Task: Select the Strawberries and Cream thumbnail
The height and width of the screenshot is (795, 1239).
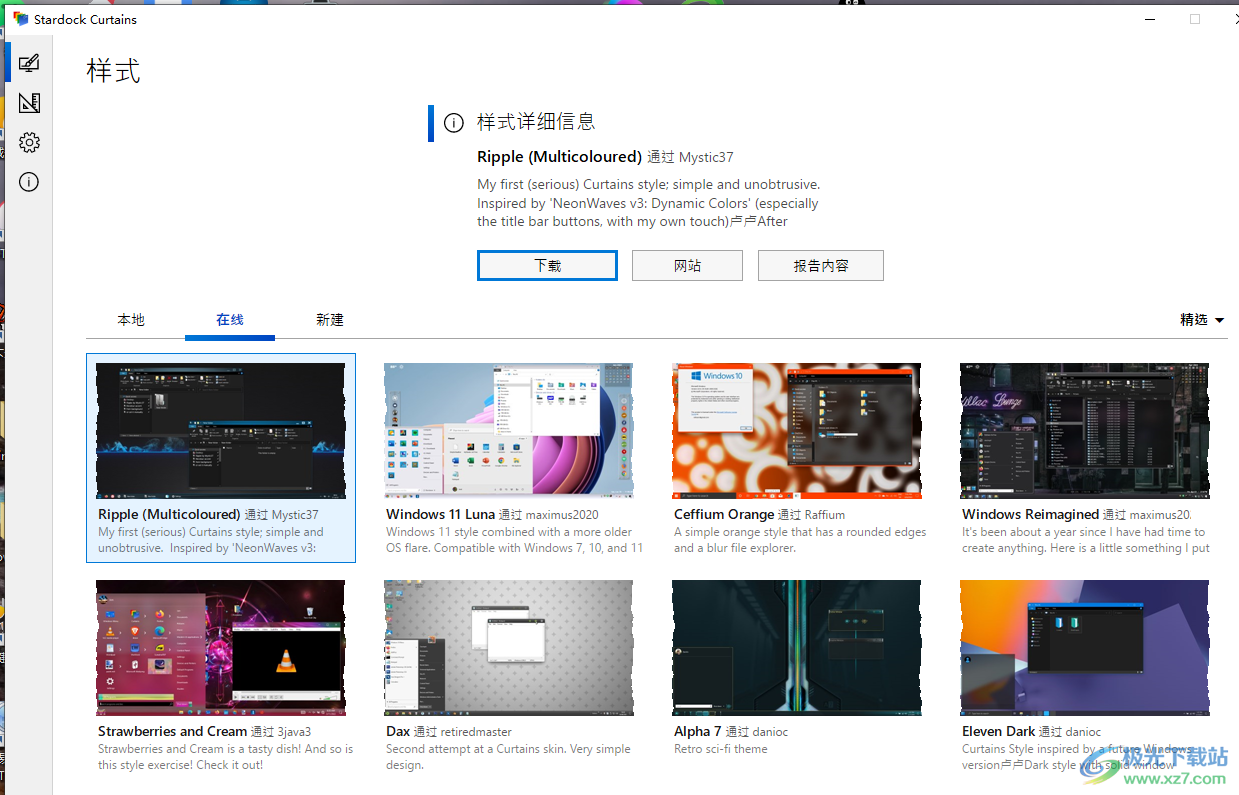Action: point(221,648)
